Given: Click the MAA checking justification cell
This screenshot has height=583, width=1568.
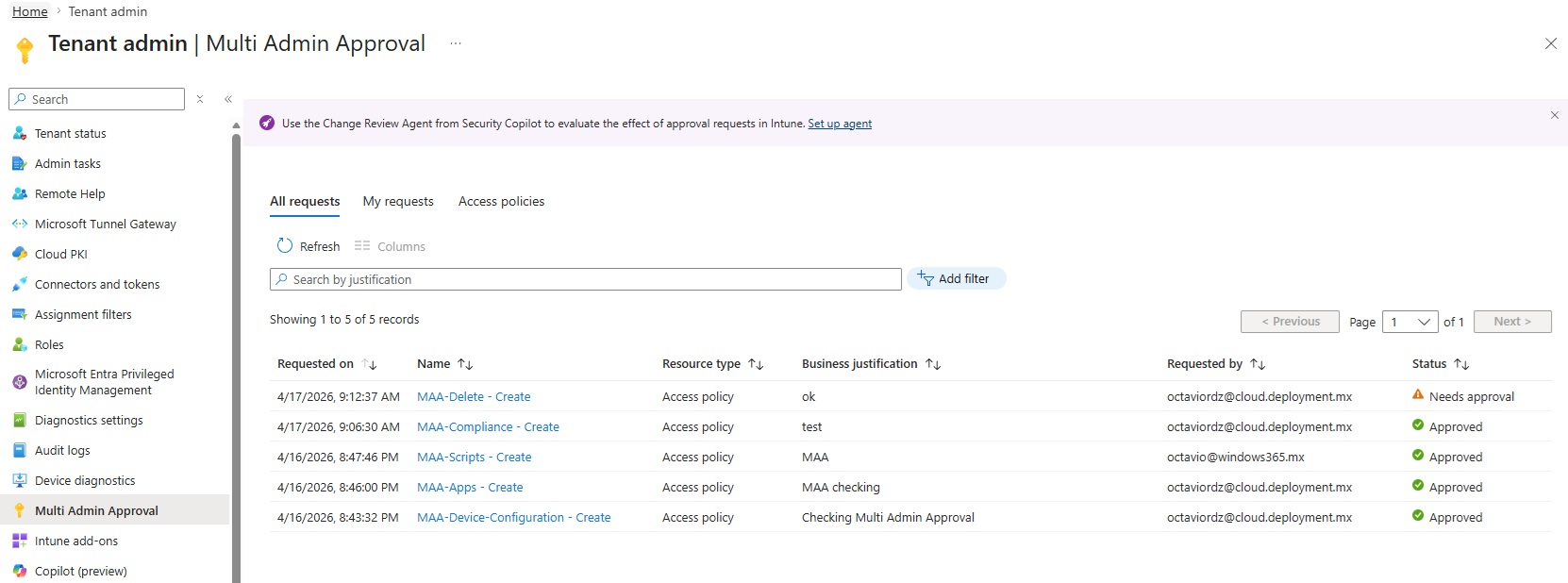Looking at the screenshot, I should pos(841,487).
